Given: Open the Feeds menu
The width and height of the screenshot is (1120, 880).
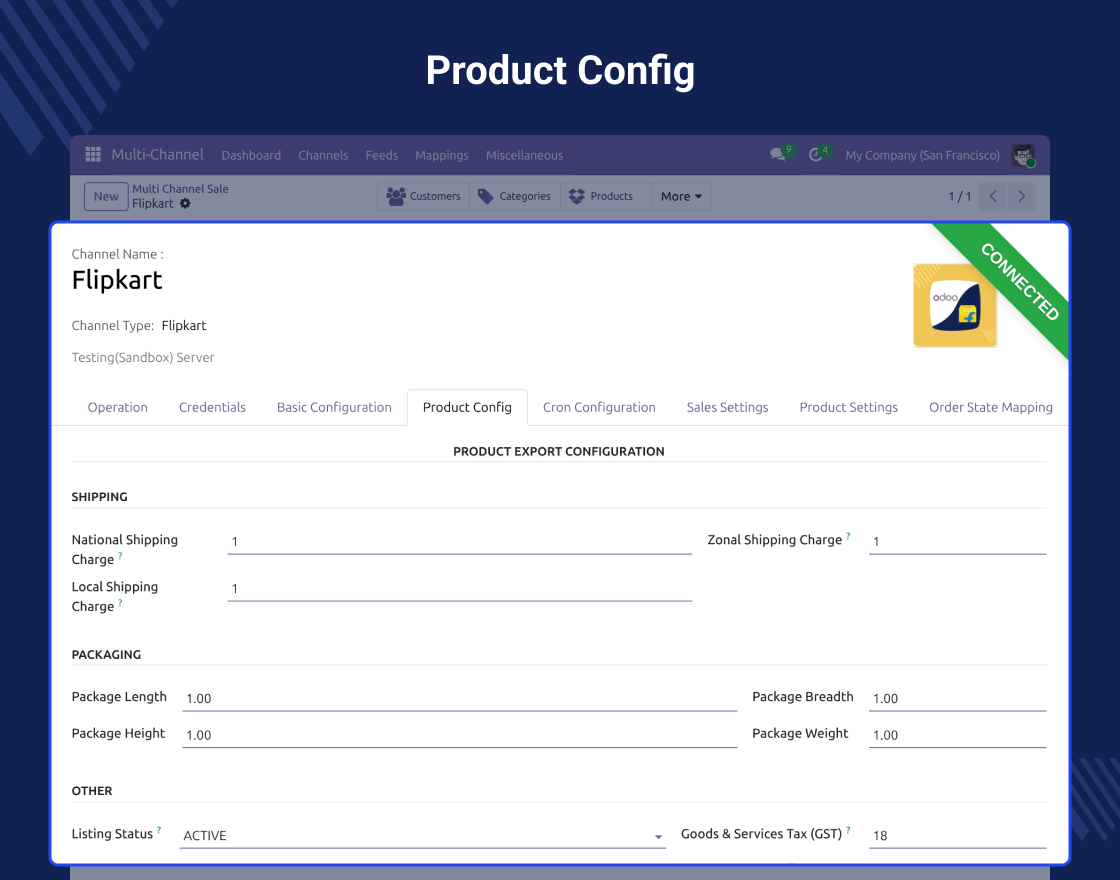Looking at the screenshot, I should click(381, 155).
